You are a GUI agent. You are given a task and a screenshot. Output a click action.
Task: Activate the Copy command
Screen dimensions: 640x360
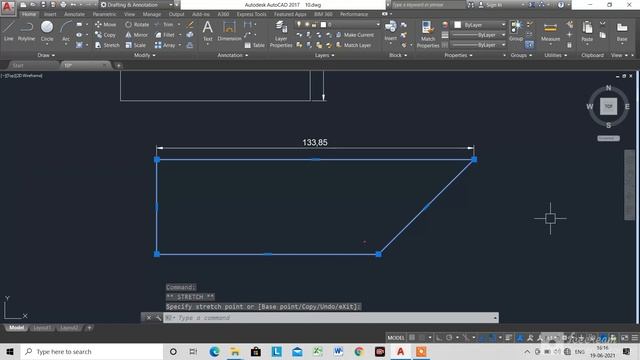105,35
